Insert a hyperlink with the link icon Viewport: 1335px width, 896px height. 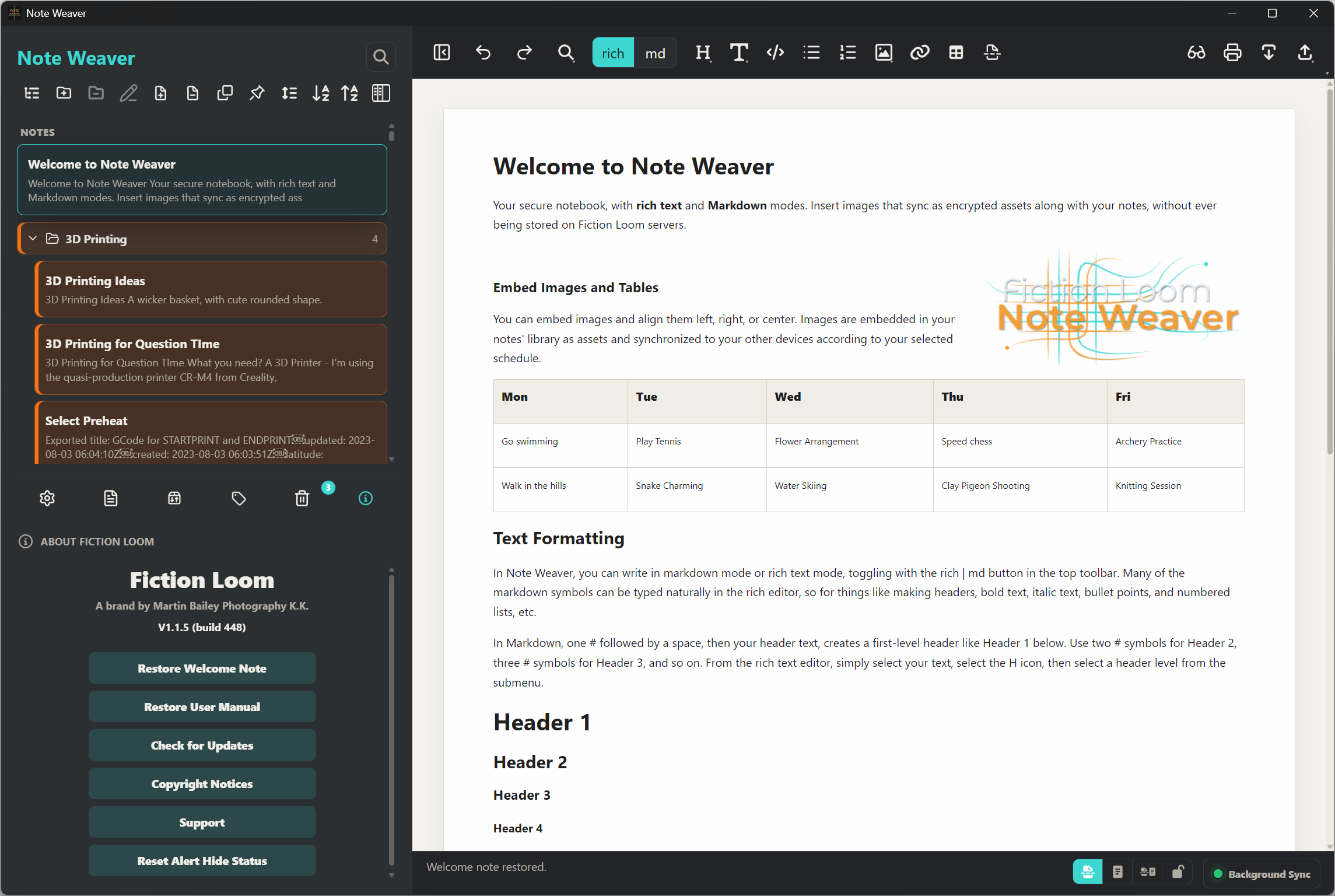pyautogui.click(x=920, y=52)
